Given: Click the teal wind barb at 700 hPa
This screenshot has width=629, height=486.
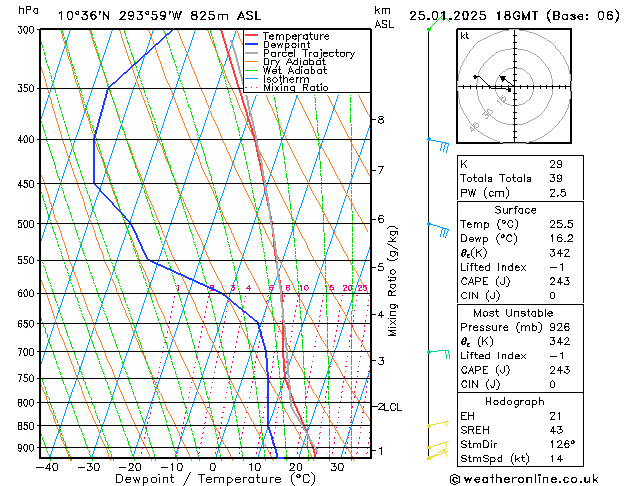Looking at the screenshot, I should click(x=439, y=354).
